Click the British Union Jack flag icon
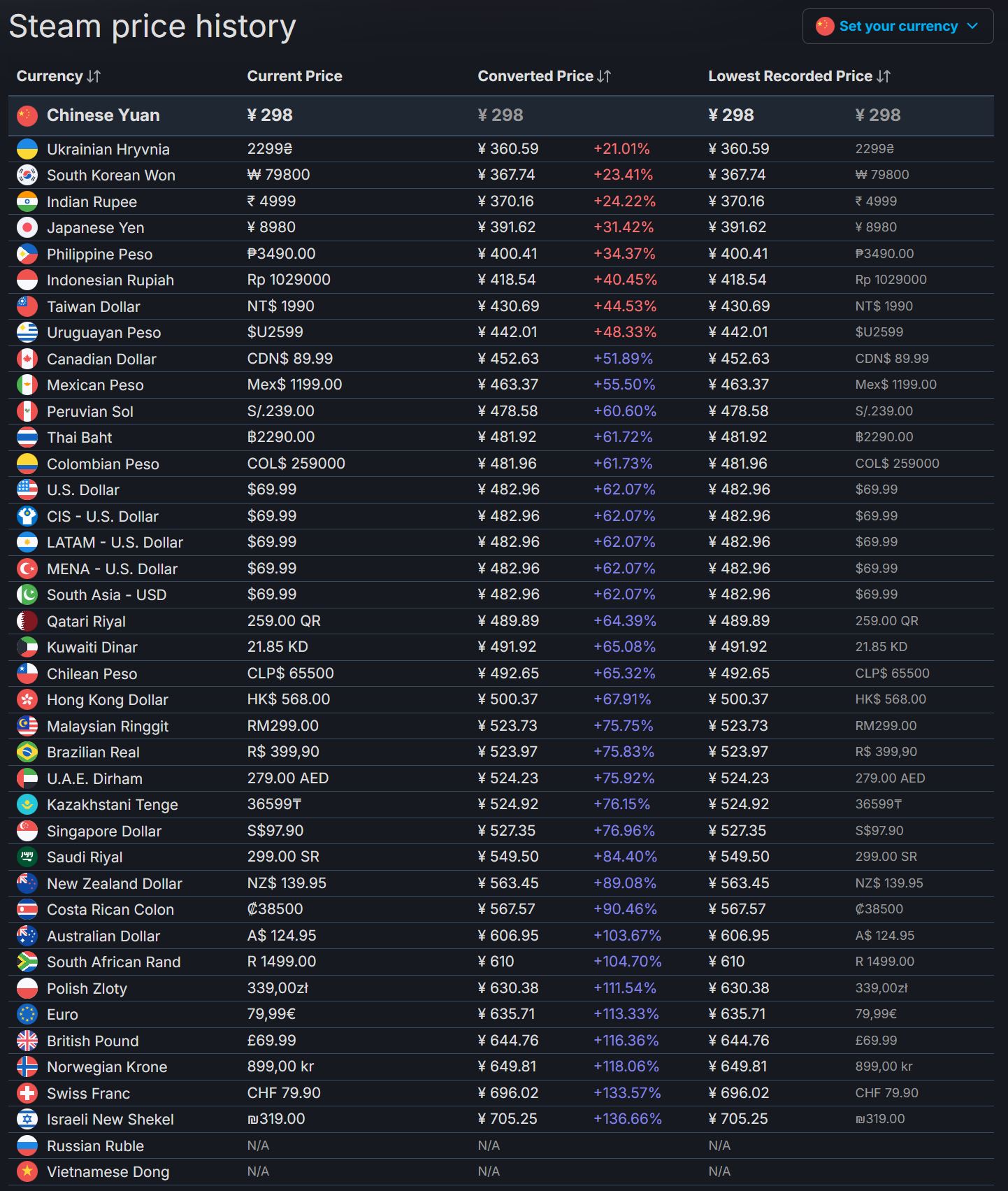The image size is (1008, 1191). (x=27, y=1041)
